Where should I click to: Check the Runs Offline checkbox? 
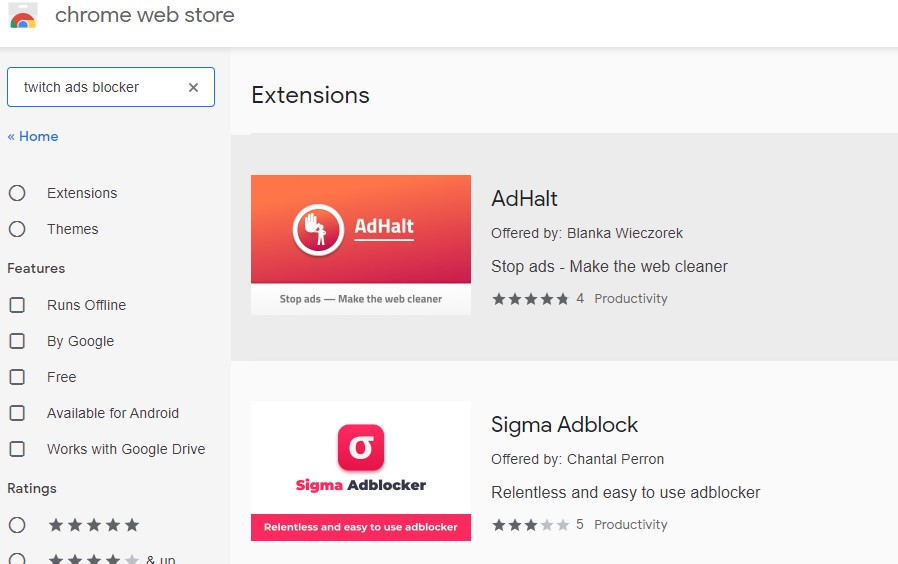[17, 305]
